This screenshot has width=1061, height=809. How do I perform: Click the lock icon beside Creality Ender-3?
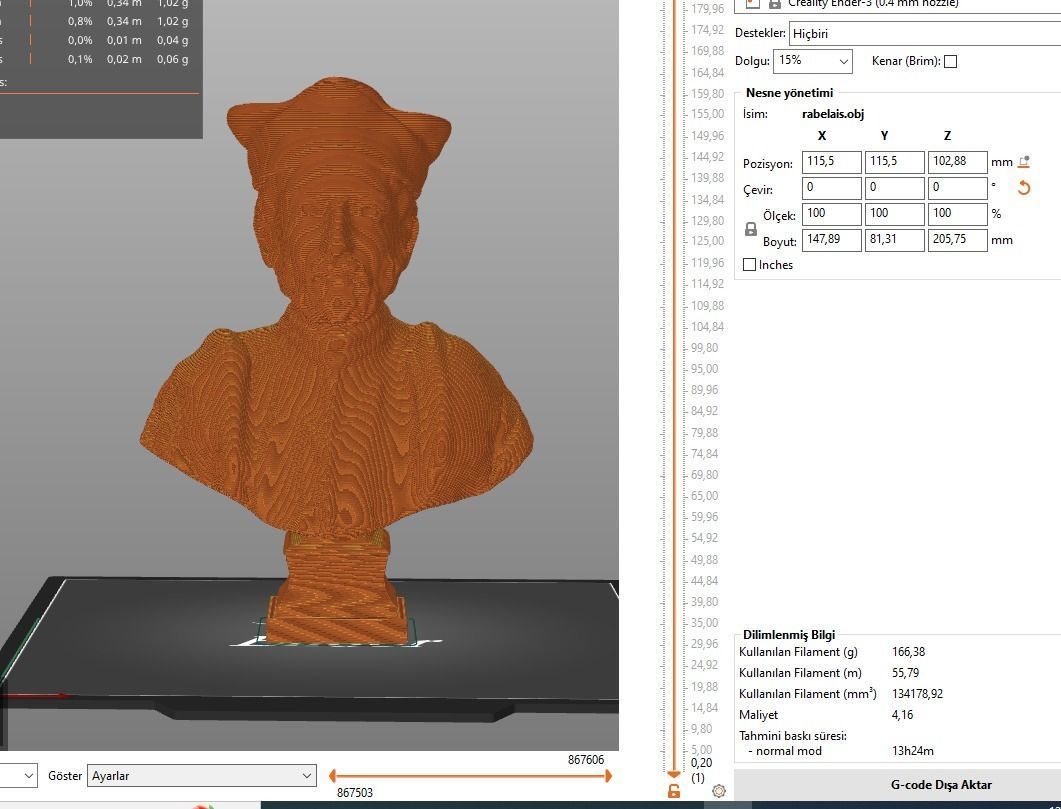(775, 3)
